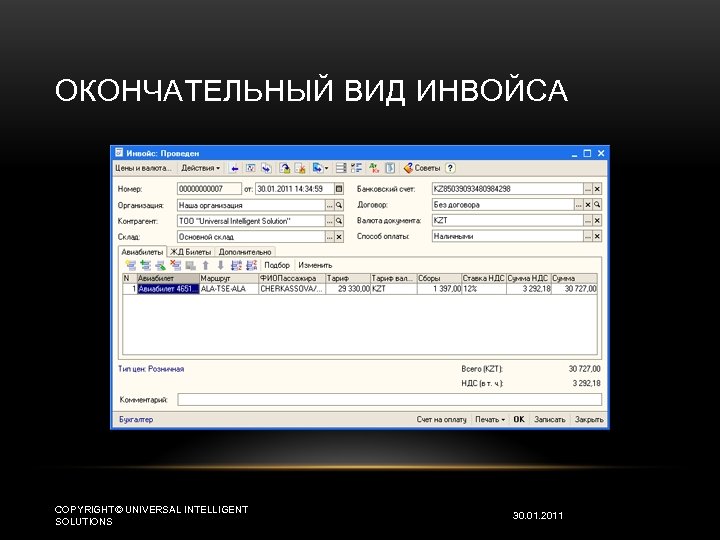This screenshot has height=540, width=720.
Task: Click the post document icon with green arrow
Action: pos(285,169)
